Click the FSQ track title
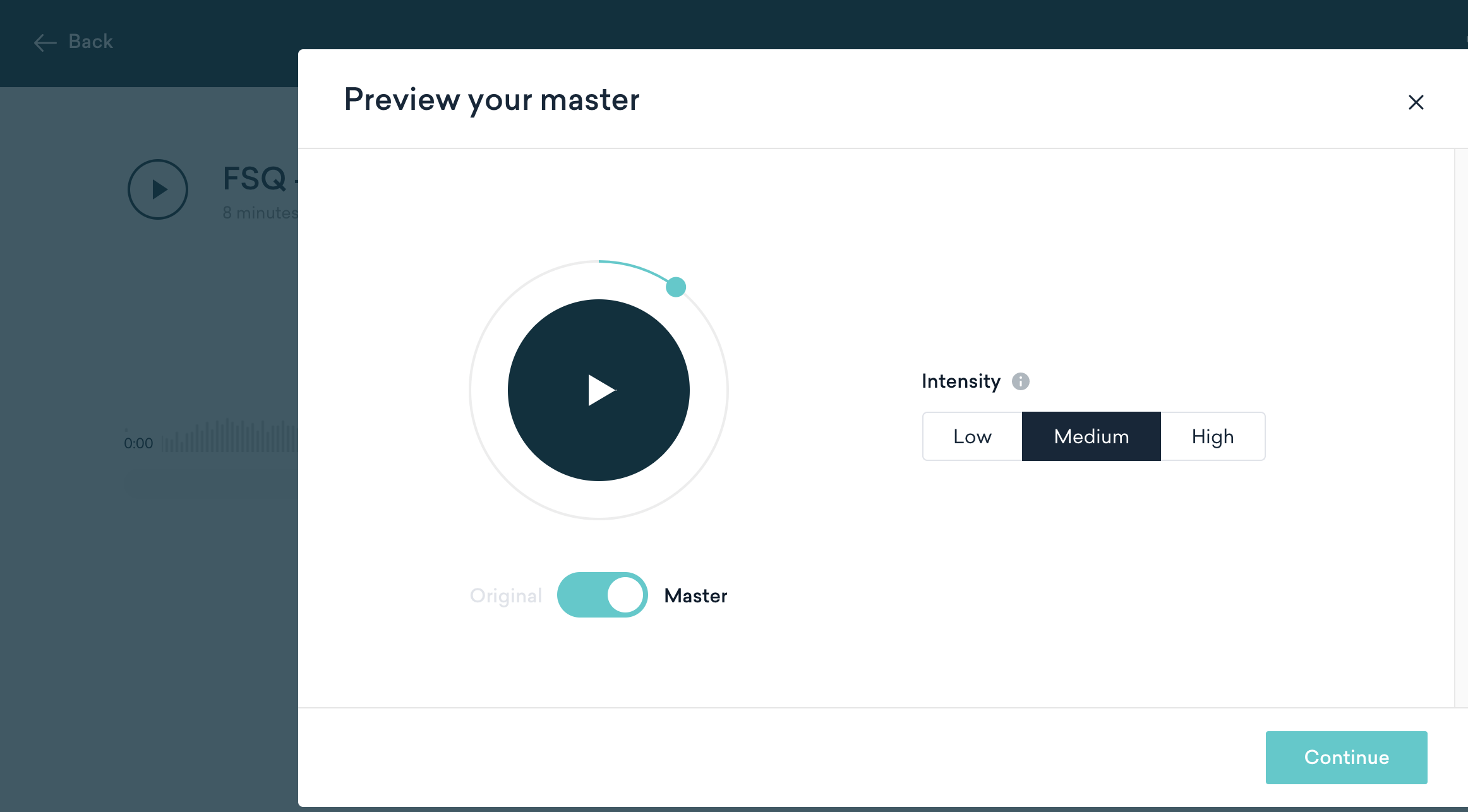1468x812 pixels. click(255, 179)
